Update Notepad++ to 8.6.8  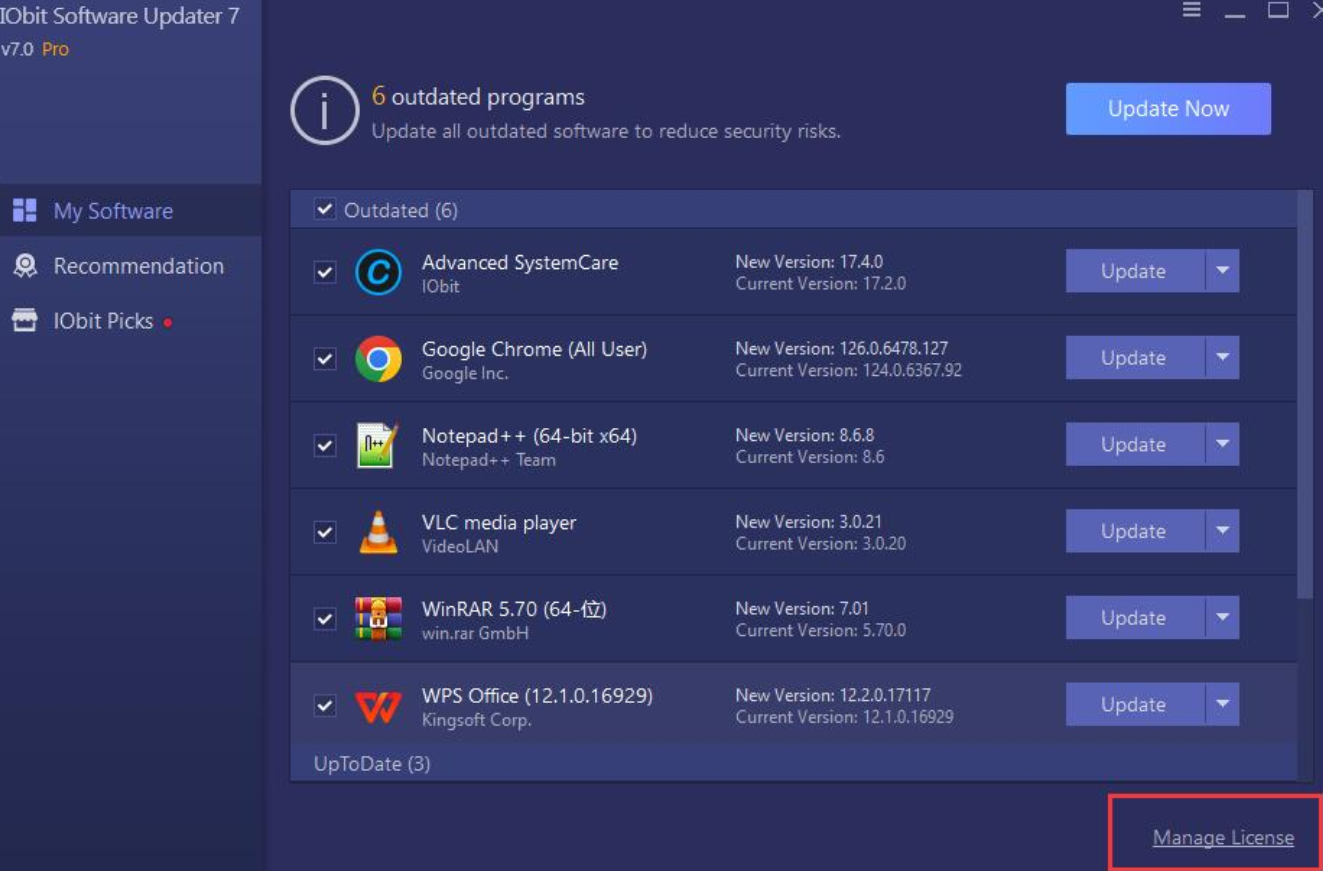click(x=1134, y=444)
